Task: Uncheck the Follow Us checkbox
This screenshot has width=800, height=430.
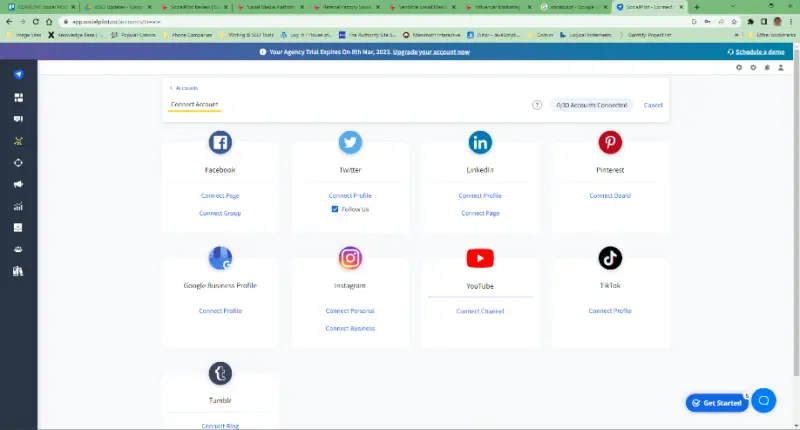Action: pos(335,210)
